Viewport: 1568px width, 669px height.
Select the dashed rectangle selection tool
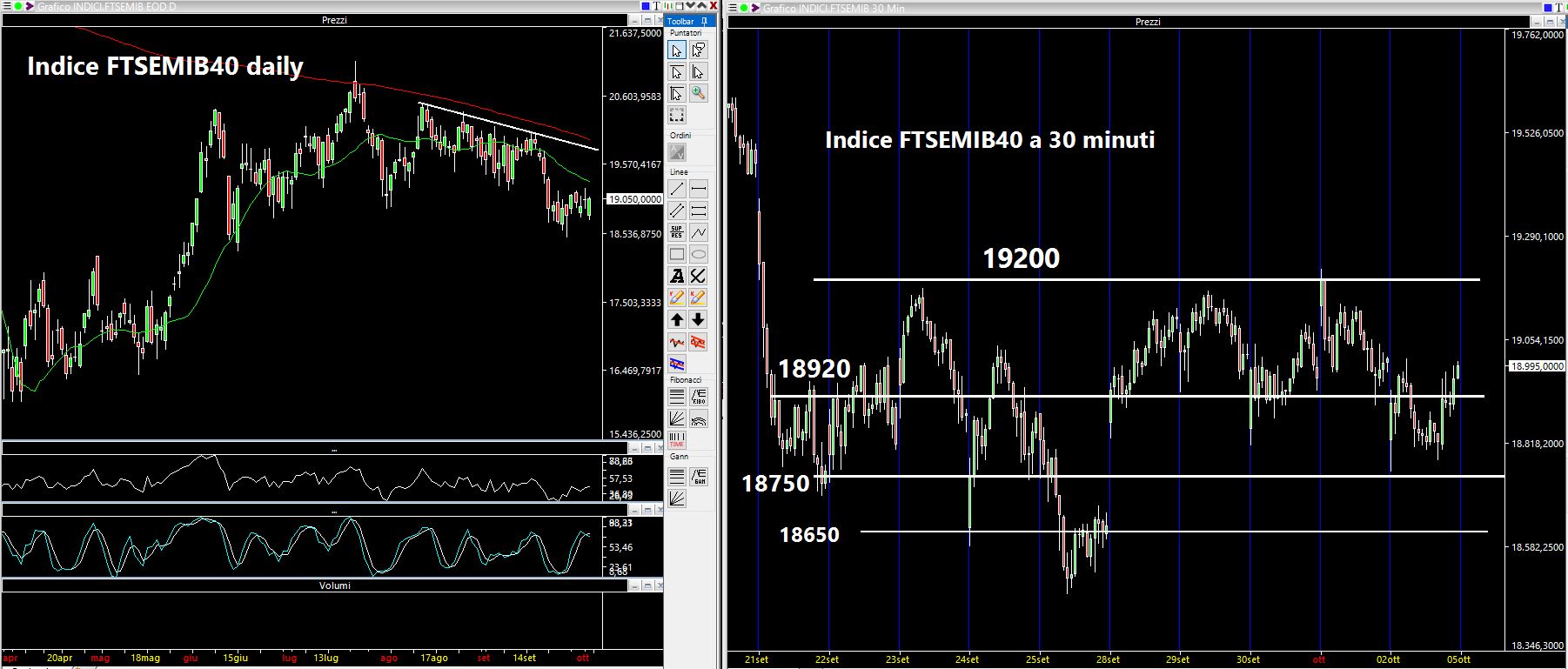point(677,116)
